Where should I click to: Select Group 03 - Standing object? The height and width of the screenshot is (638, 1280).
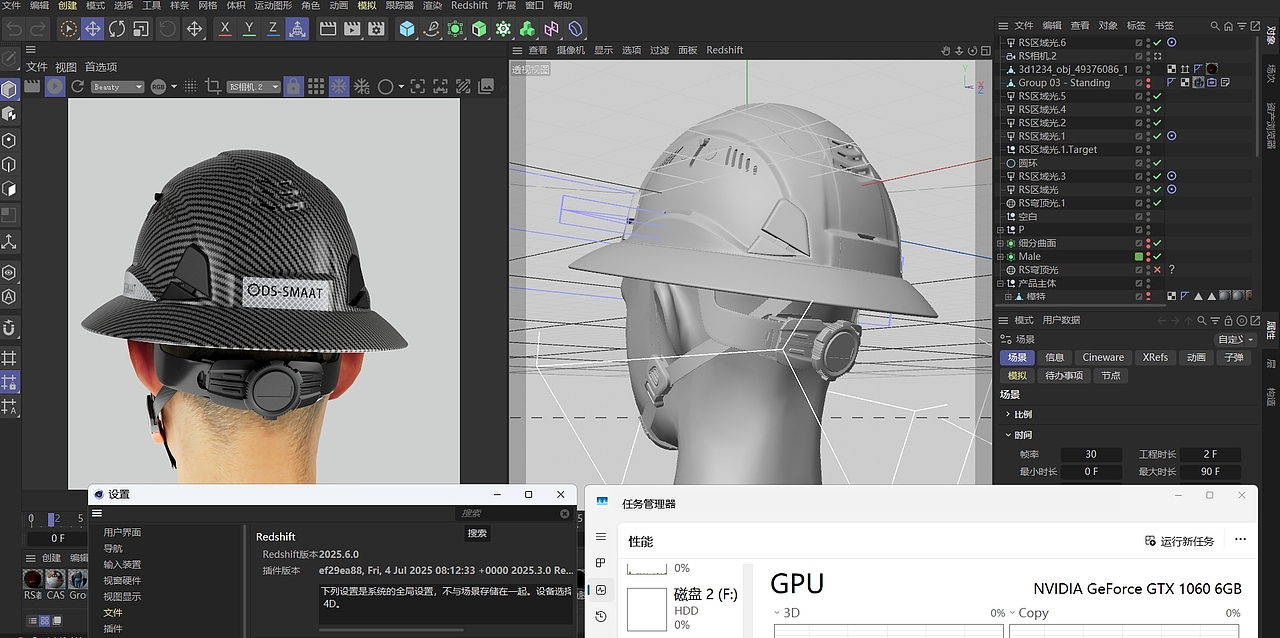click(1064, 83)
